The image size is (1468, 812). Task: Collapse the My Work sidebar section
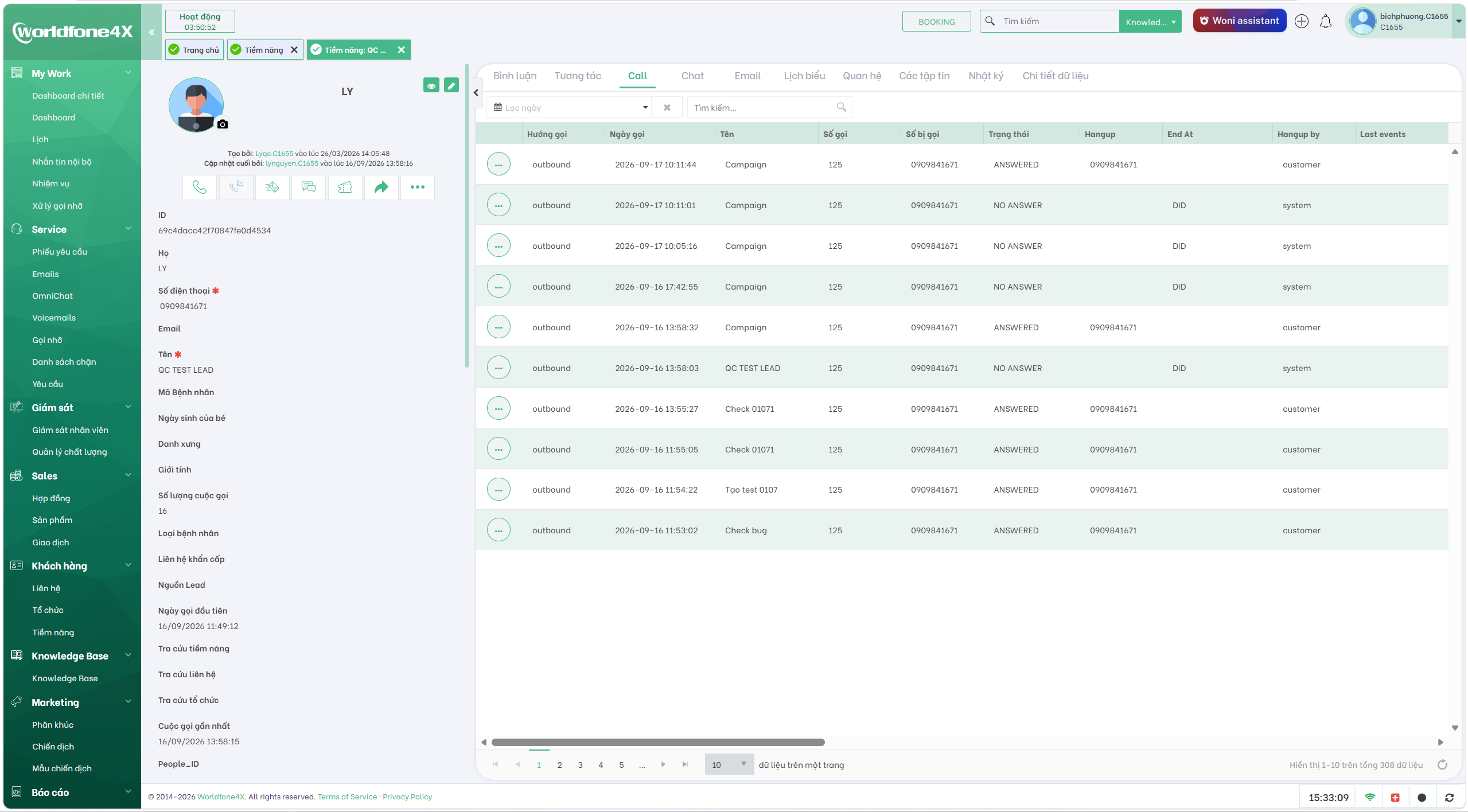tap(129, 73)
